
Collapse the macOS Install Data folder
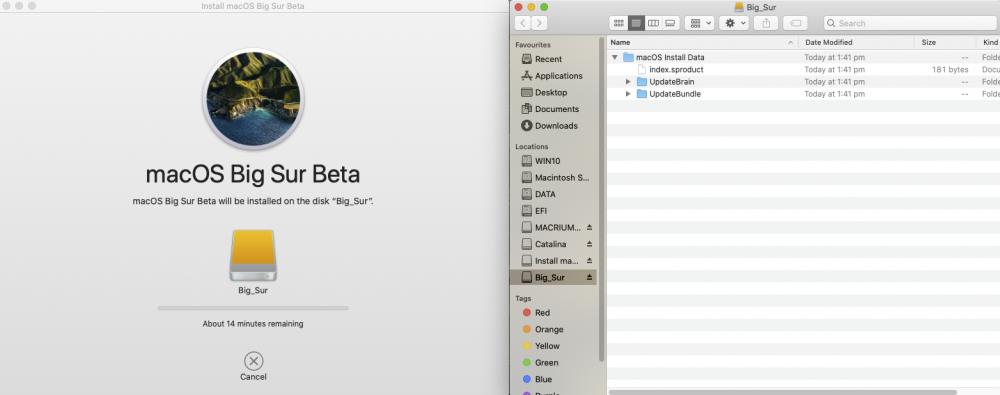click(x=615, y=57)
